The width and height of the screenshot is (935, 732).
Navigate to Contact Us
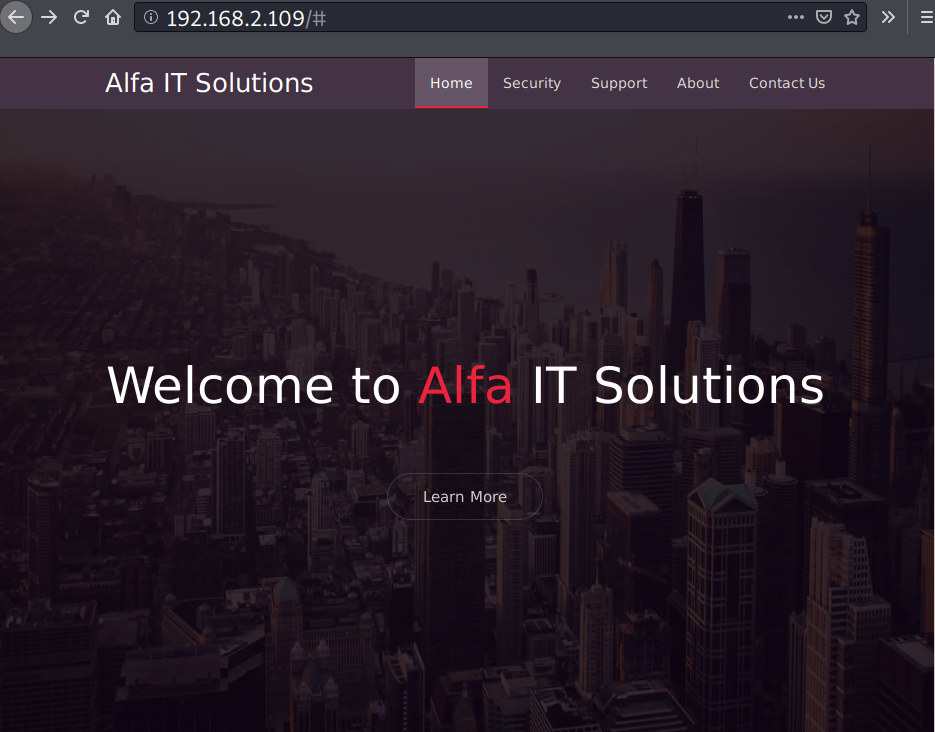(786, 83)
